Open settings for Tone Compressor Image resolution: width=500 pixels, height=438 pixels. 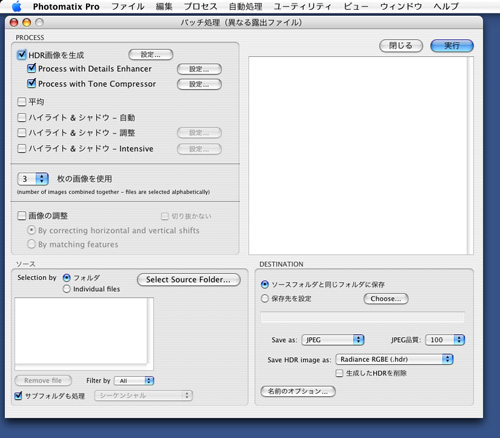pyautogui.click(x=199, y=84)
